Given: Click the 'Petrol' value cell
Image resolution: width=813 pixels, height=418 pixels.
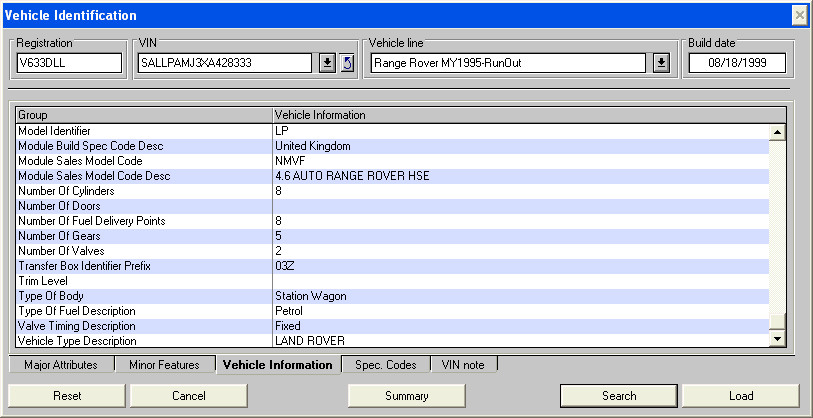Looking at the screenshot, I should pyautogui.click(x=521, y=312).
